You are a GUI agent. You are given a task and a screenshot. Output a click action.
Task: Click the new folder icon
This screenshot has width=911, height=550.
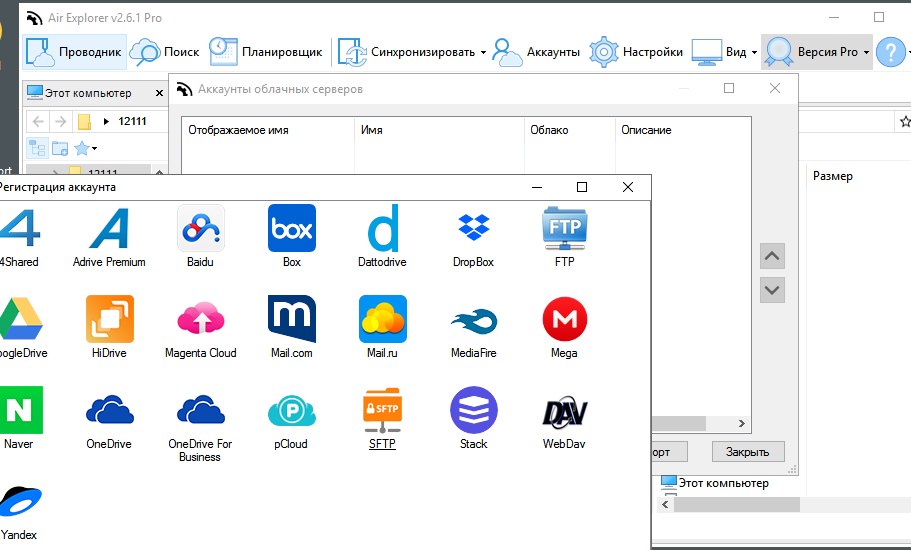click(60, 148)
